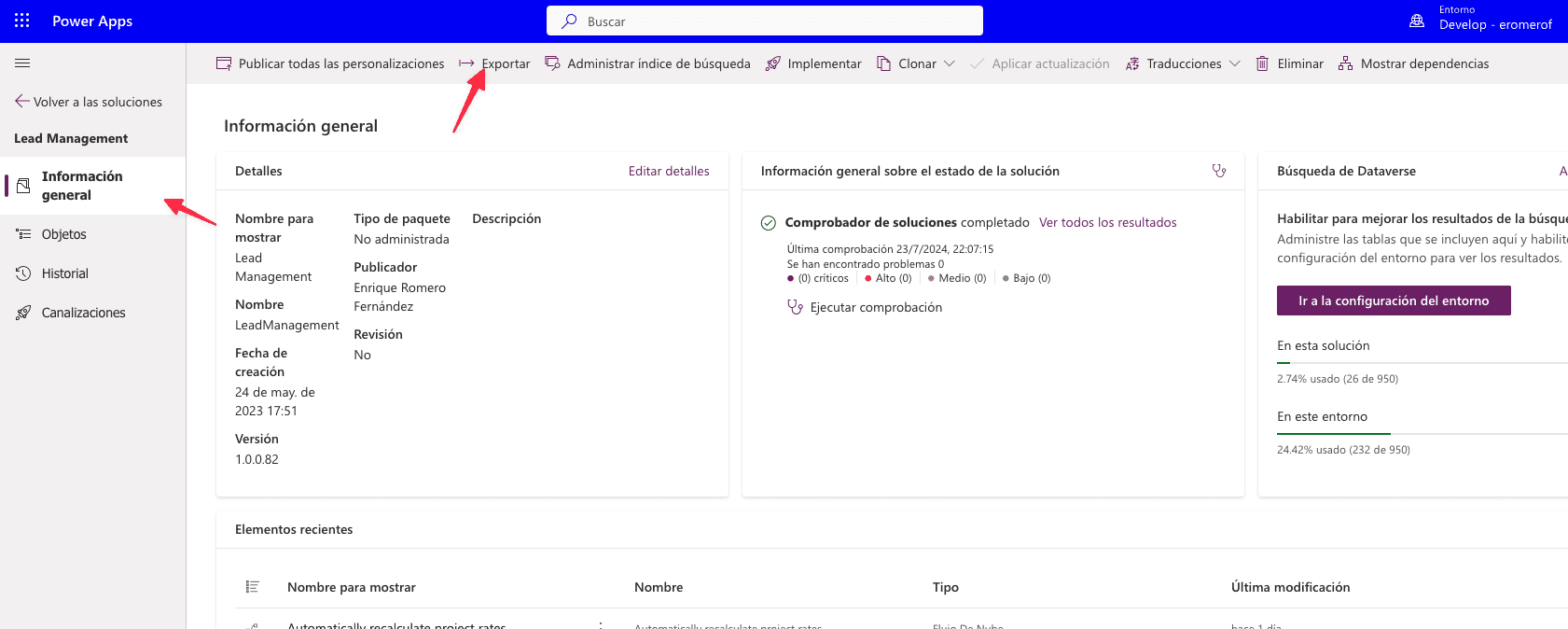Click Ir a la configuración del entorno button

[1394, 301]
